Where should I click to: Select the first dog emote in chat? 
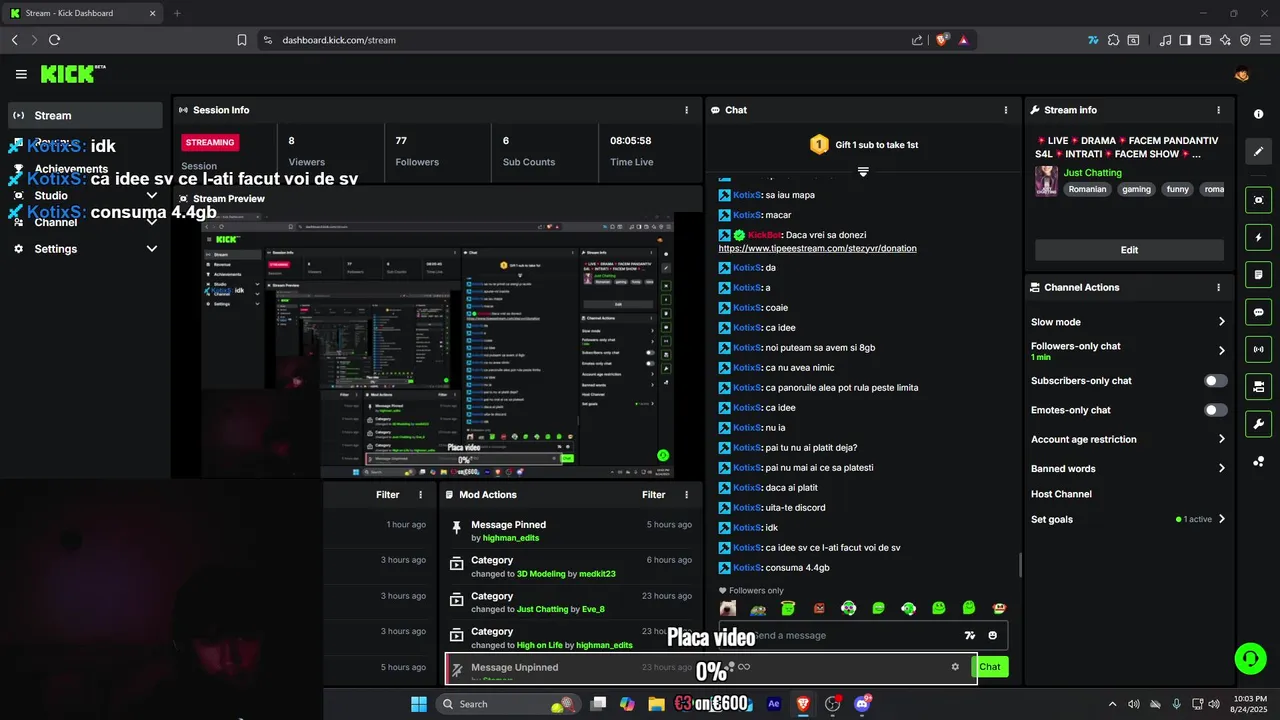728,608
